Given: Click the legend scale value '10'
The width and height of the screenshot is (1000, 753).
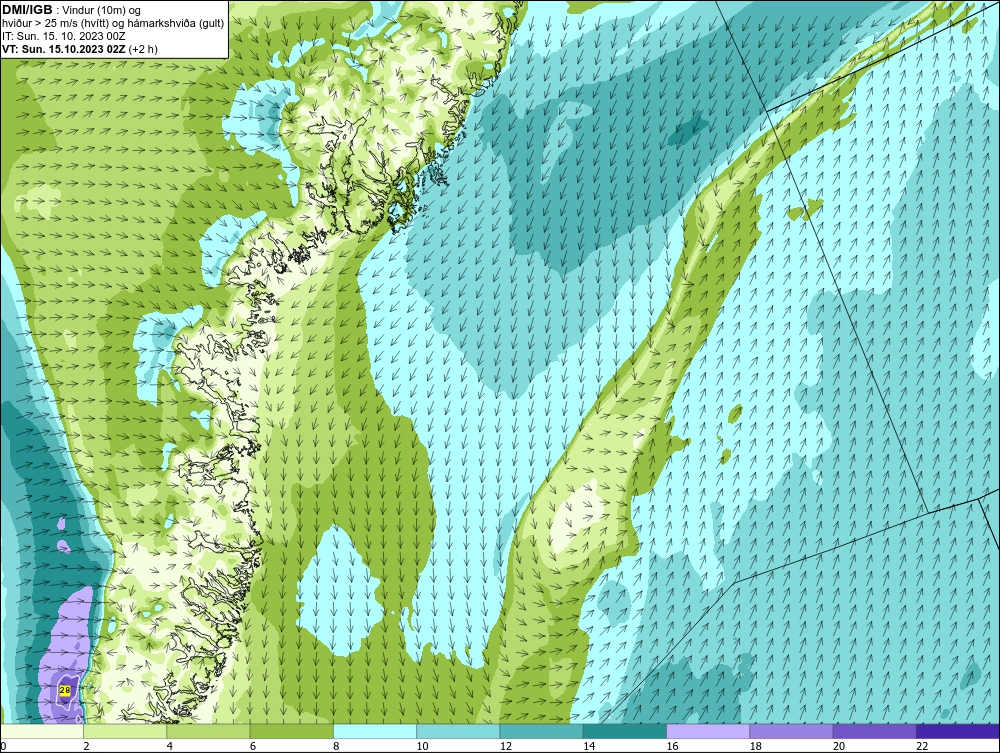Looking at the screenshot, I should [x=422, y=747].
